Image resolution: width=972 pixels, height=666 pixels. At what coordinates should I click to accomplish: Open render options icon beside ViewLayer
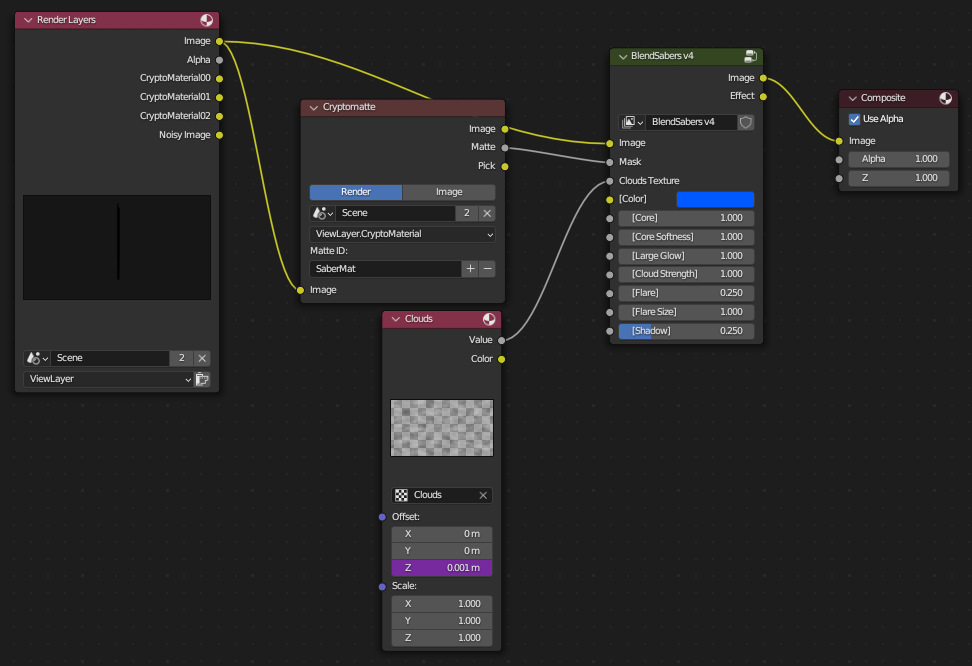pyautogui.click(x=202, y=379)
